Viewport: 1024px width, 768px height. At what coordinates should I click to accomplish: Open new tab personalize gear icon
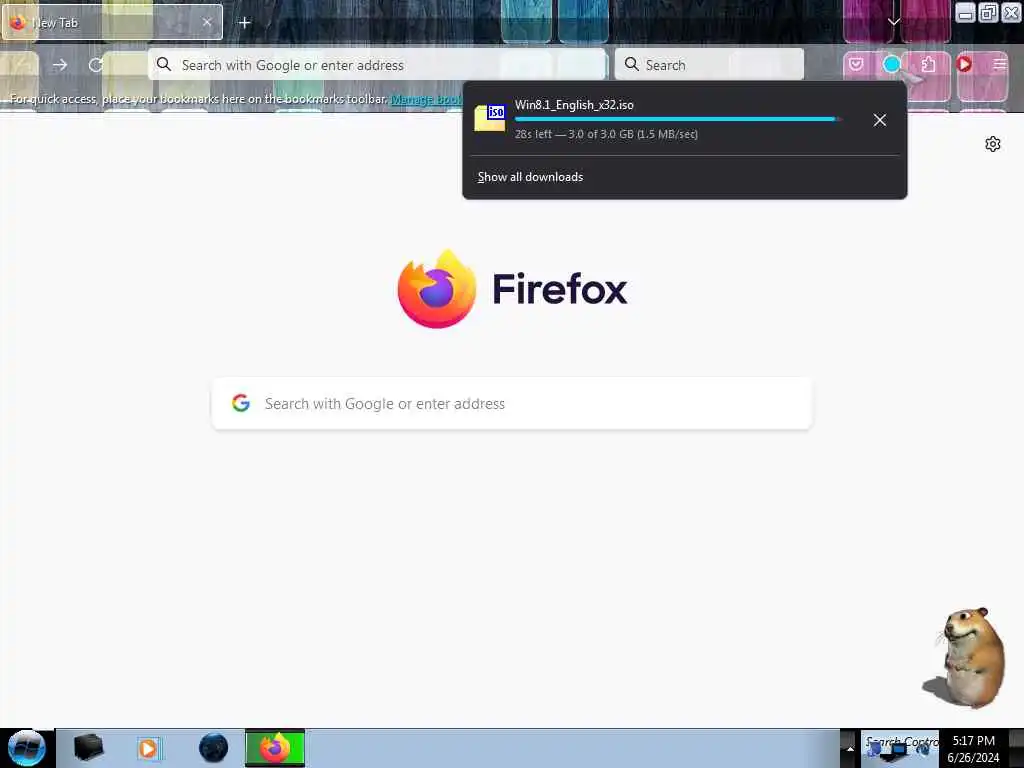pyautogui.click(x=993, y=144)
